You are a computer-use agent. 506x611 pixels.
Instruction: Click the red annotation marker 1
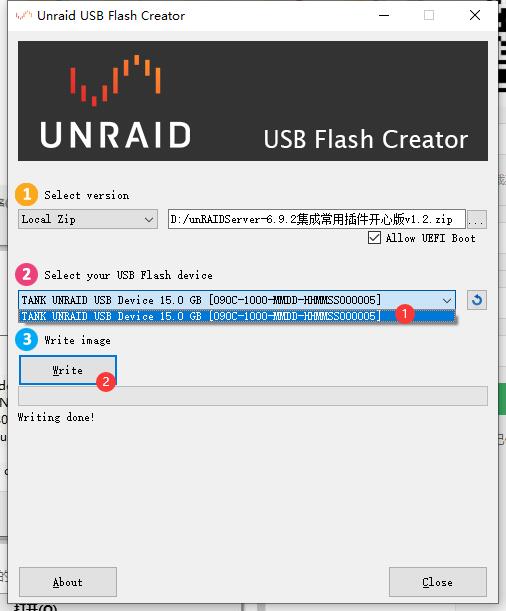point(404,314)
